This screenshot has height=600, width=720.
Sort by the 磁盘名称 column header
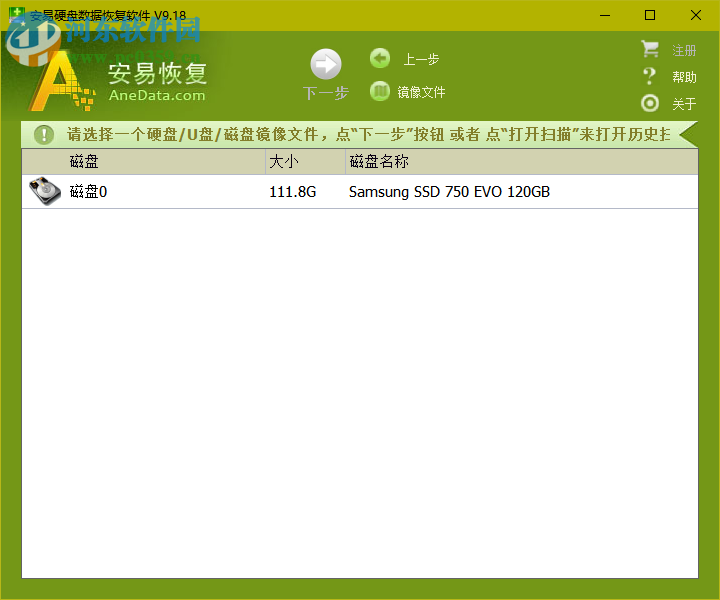pyautogui.click(x=522, y=162)
